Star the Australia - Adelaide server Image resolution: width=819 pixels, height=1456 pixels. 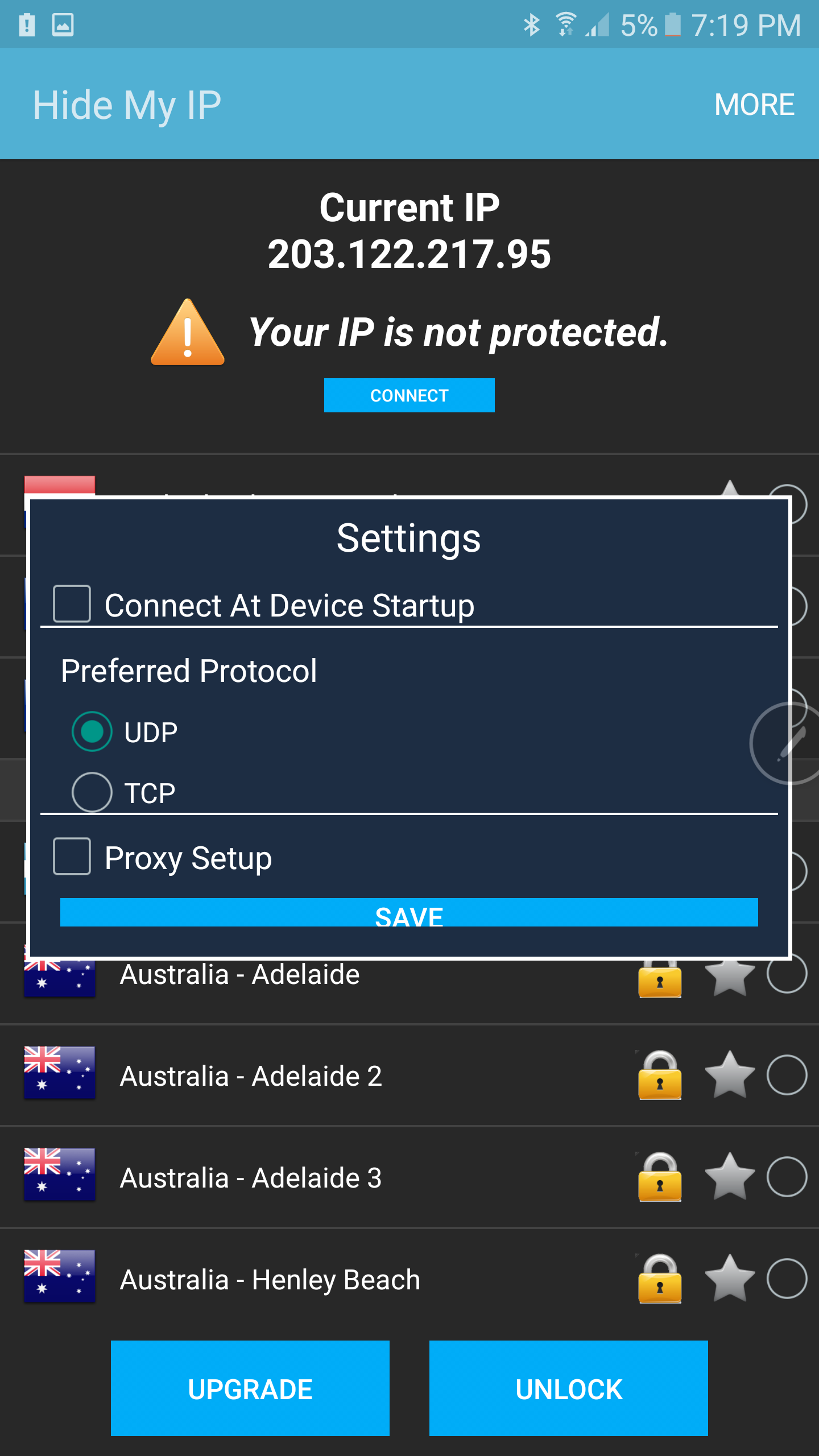click(x=730, y=977)
